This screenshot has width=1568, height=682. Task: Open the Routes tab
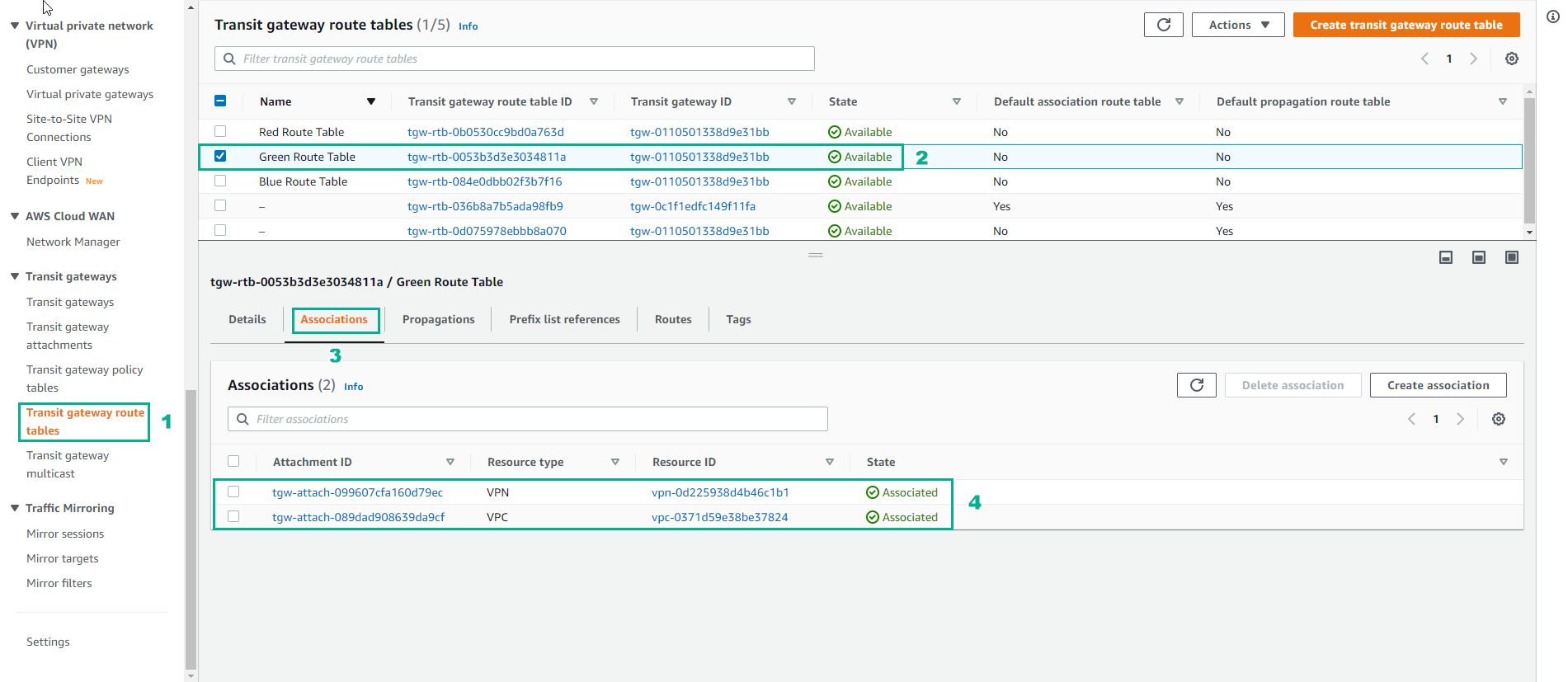point(673,319)
